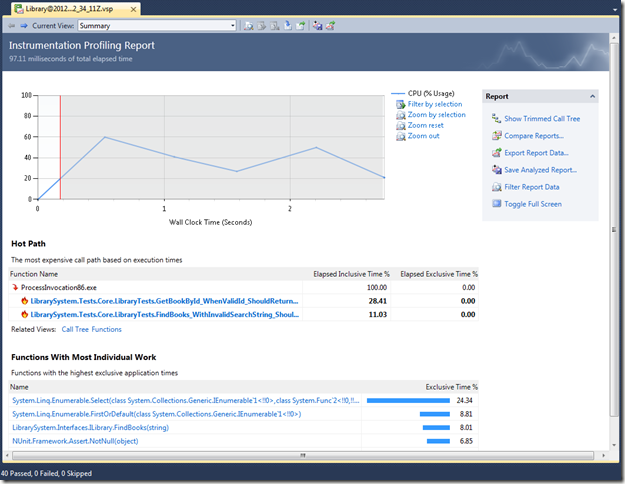The width and height of the screenshot is (625, 484).
Task: Click the red arrow icon beside ProcessInvocation86.exe
Action: click(x=15, y=287)
